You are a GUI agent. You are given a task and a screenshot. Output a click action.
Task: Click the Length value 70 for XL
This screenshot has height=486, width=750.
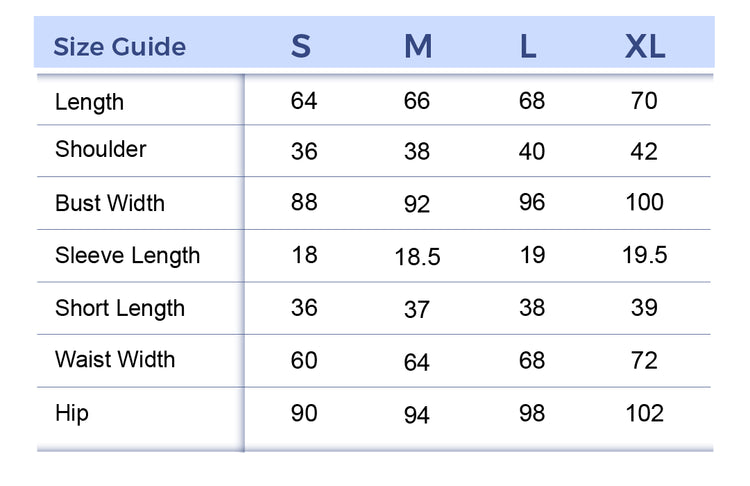[x=644, y=101]
